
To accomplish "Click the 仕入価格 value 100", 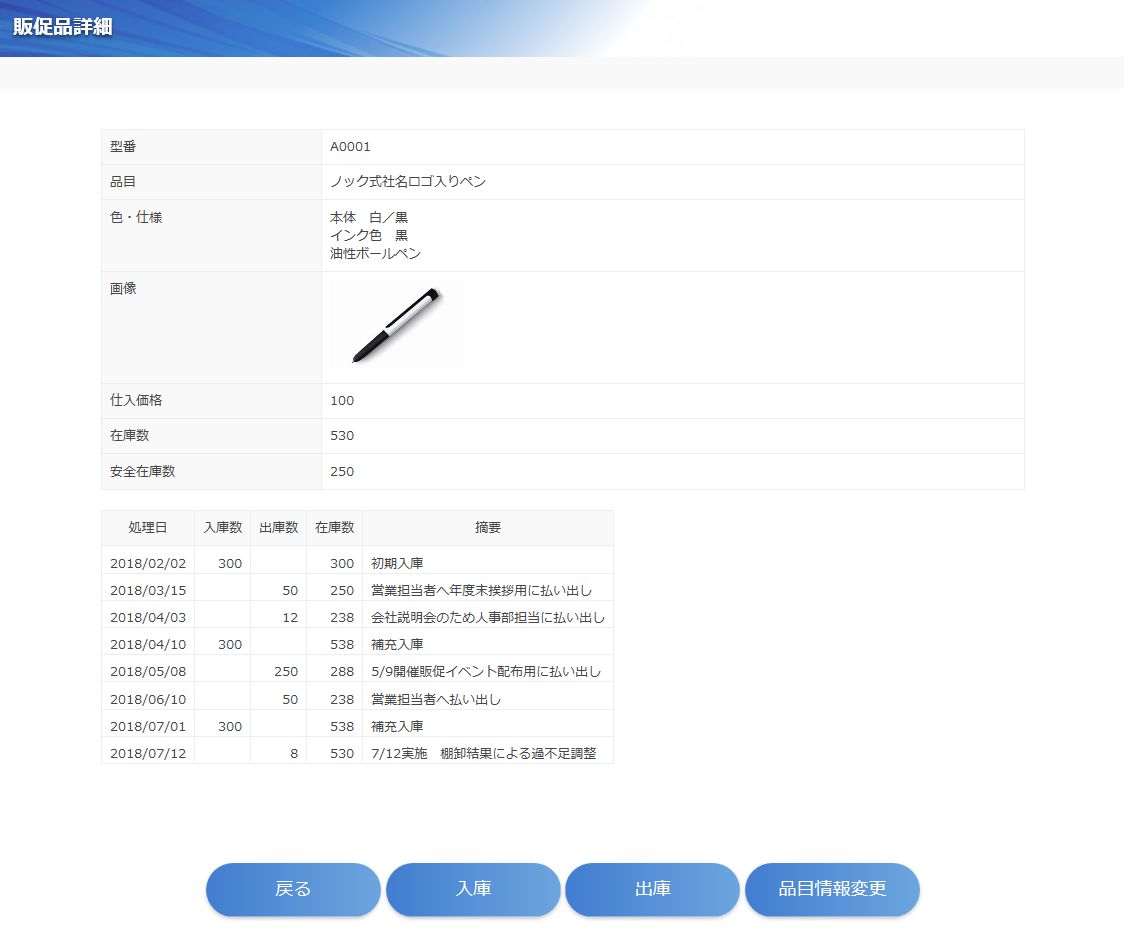I will 342,401.
